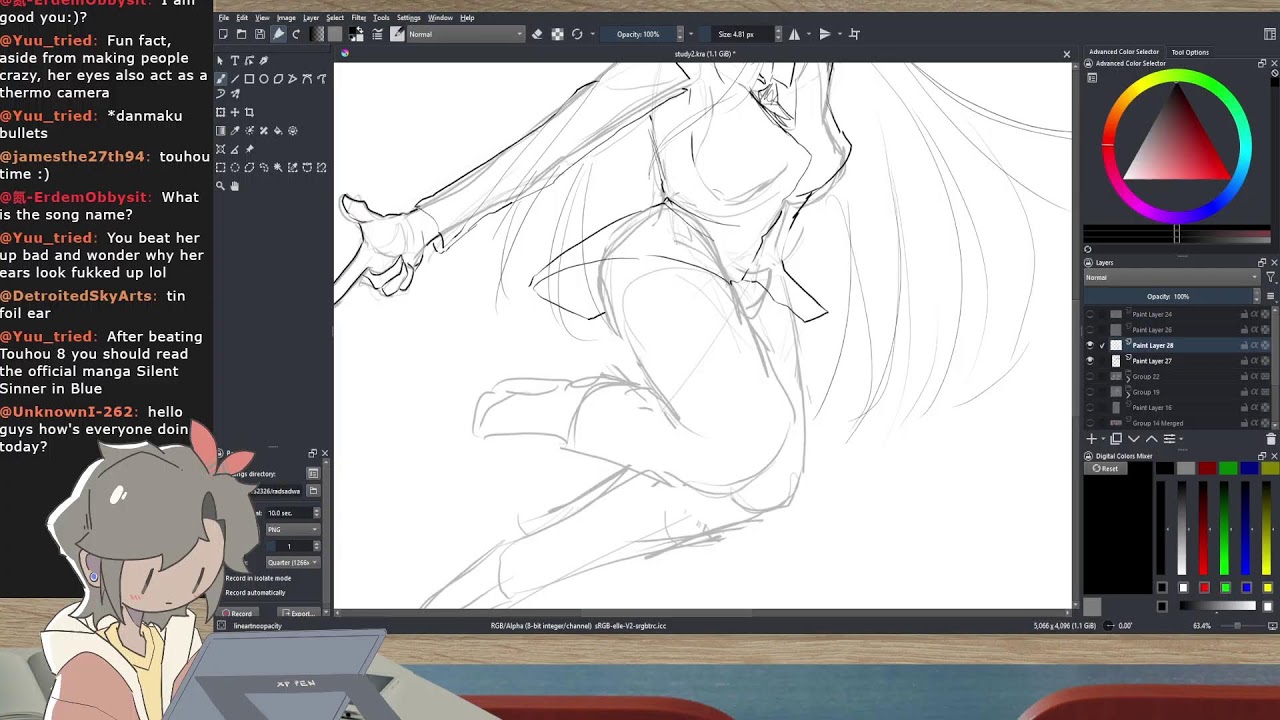
Task: Select the Gradient tool
Action: tap(221, 131)
